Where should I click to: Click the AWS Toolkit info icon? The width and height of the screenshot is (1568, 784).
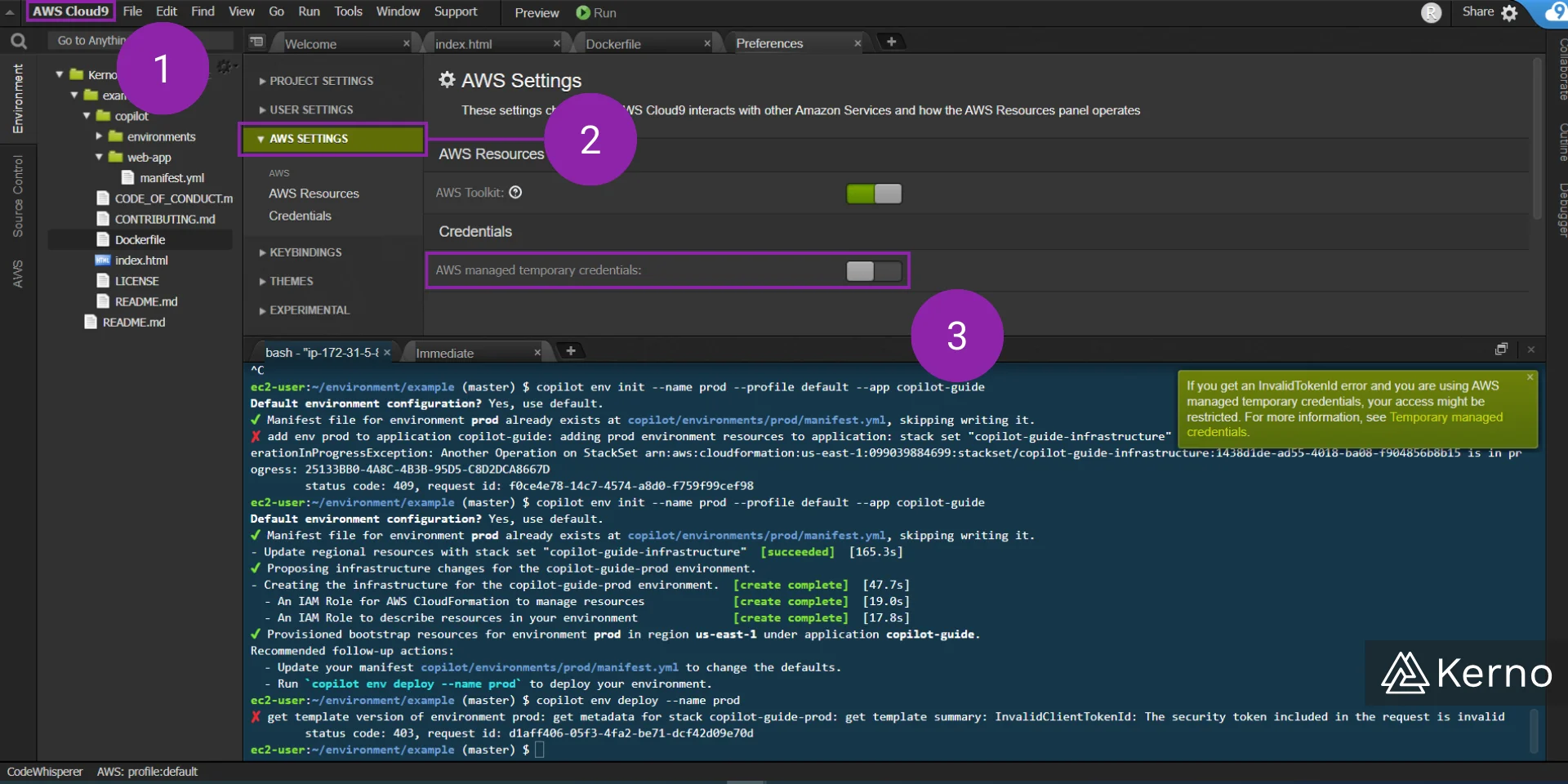point(515,193)
